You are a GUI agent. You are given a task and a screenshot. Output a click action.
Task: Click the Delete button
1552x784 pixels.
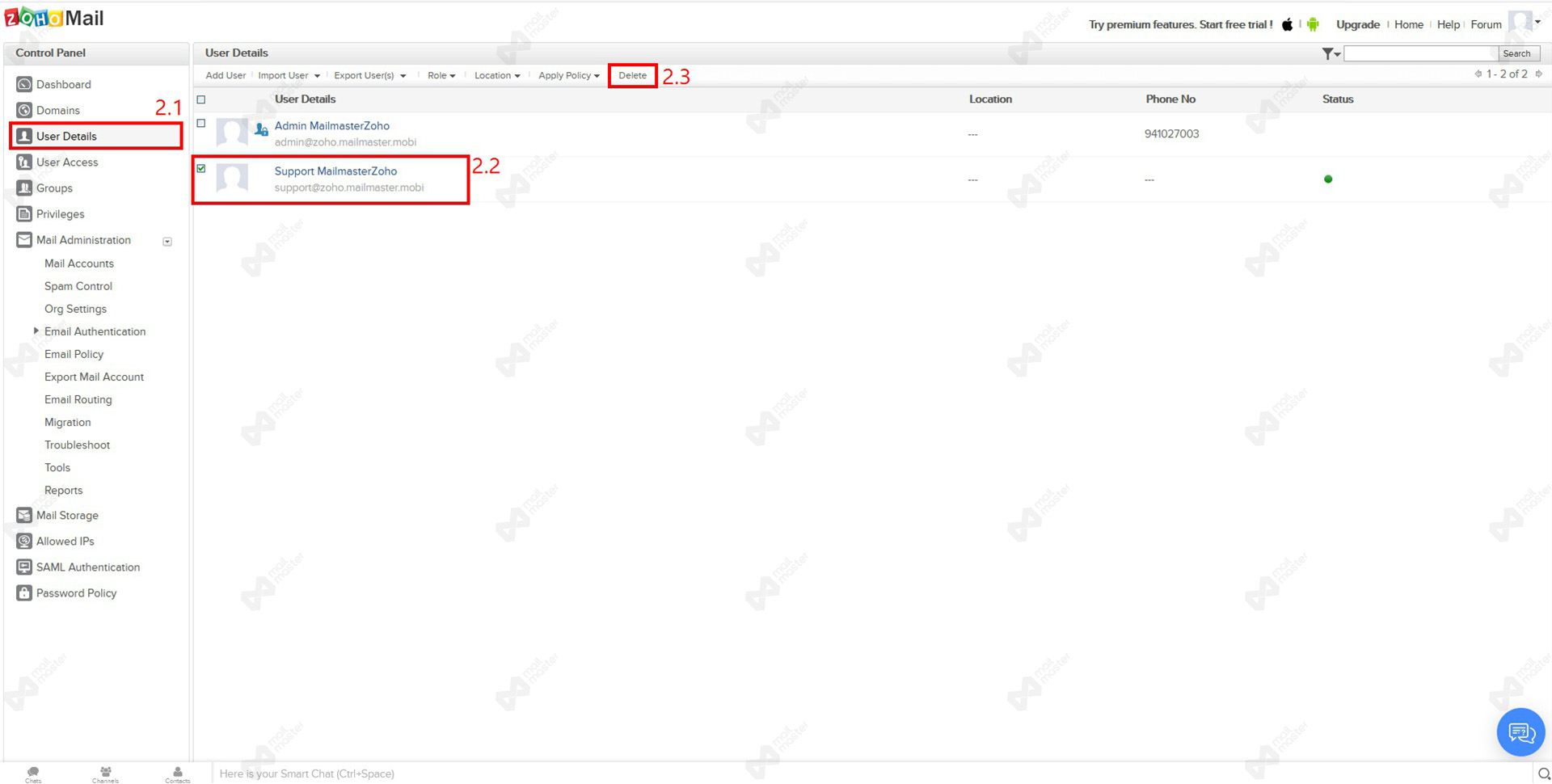632,75
